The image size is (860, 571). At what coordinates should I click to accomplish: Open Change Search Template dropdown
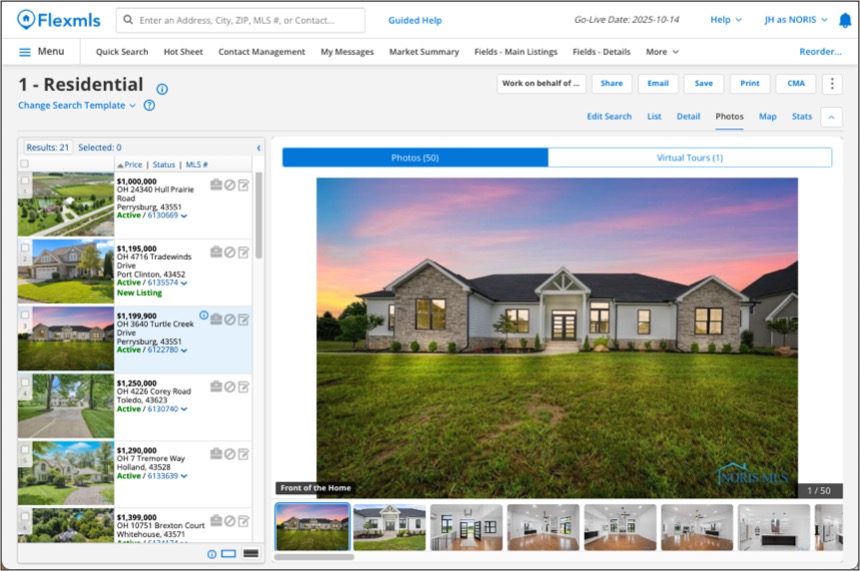tap(77, 105)
